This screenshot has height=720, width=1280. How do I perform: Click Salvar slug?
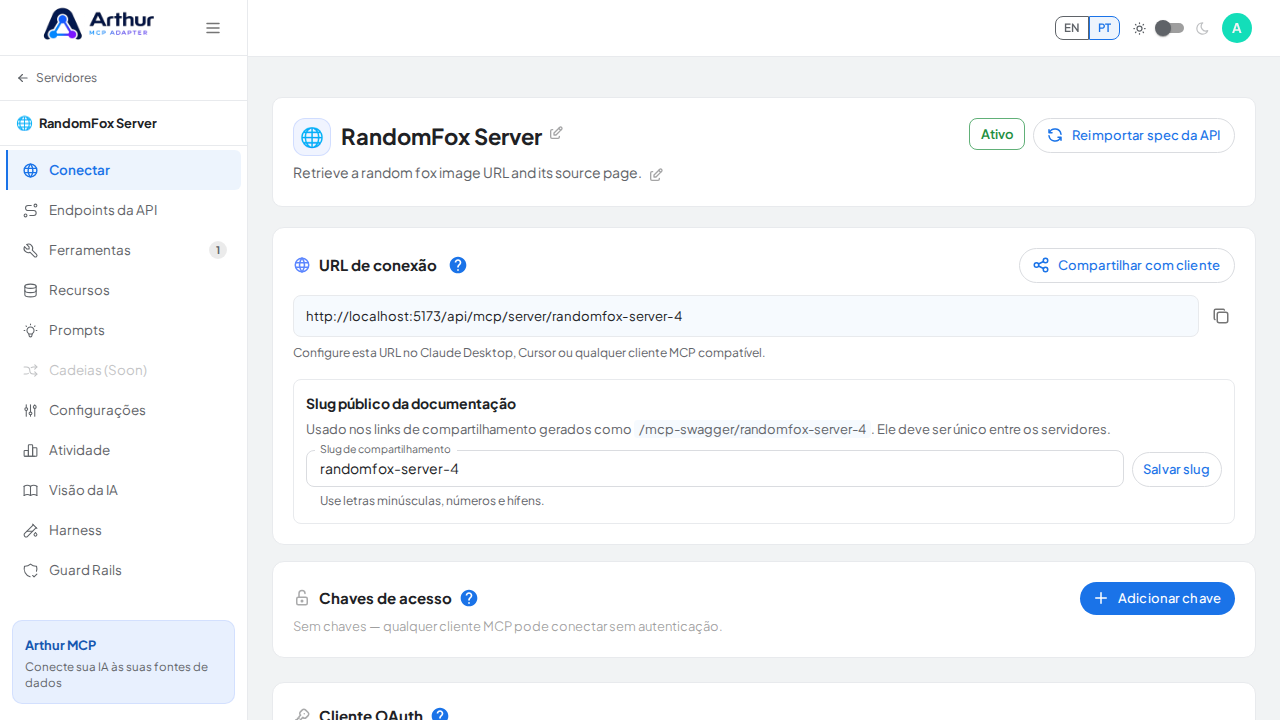pyautogui.click(x=1176, y=469)
